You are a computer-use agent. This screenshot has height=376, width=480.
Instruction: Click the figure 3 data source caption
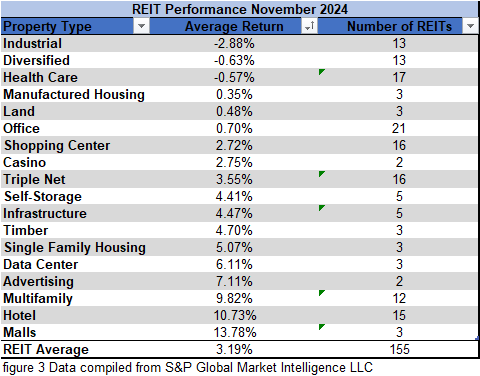(x=188, y=367)
